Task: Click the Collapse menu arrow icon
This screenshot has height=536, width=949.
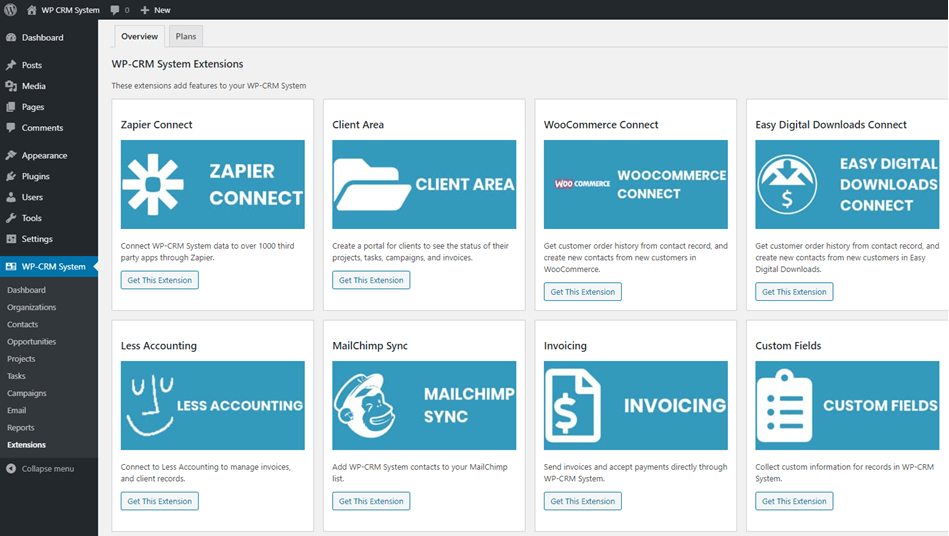Action: 11,469
